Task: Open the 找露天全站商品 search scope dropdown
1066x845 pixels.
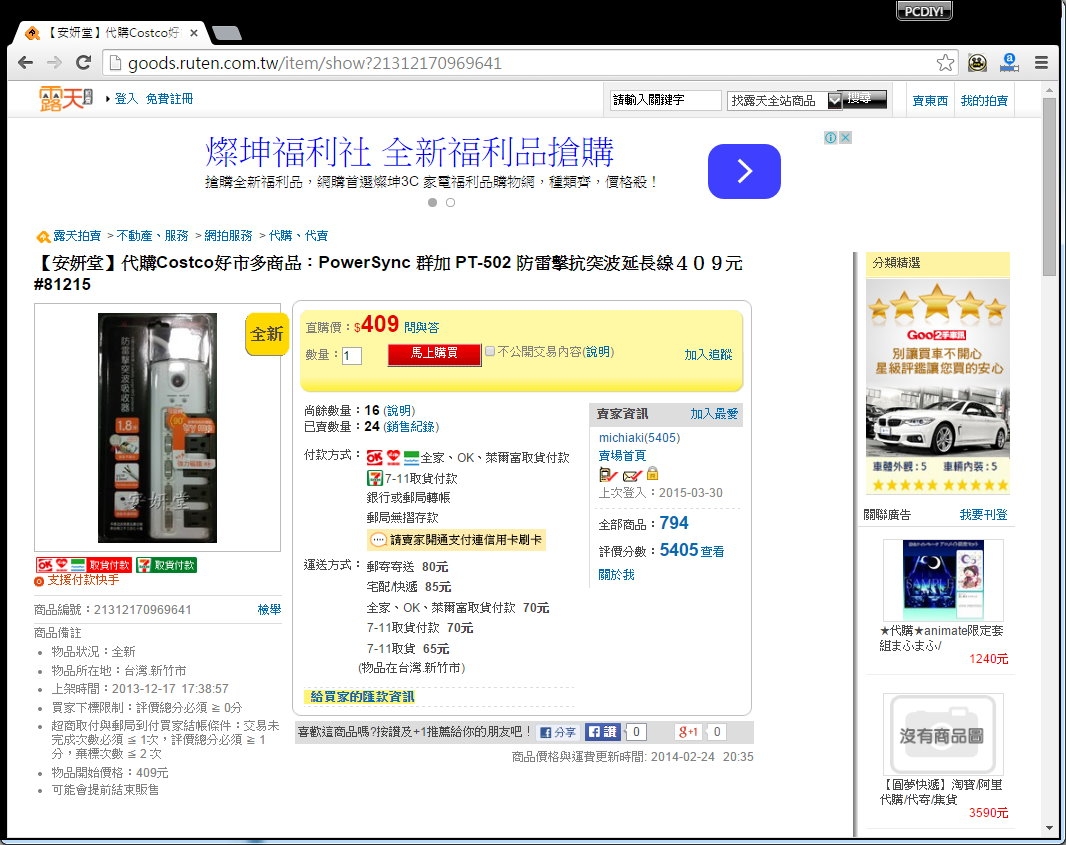Action: click(785, 101)
